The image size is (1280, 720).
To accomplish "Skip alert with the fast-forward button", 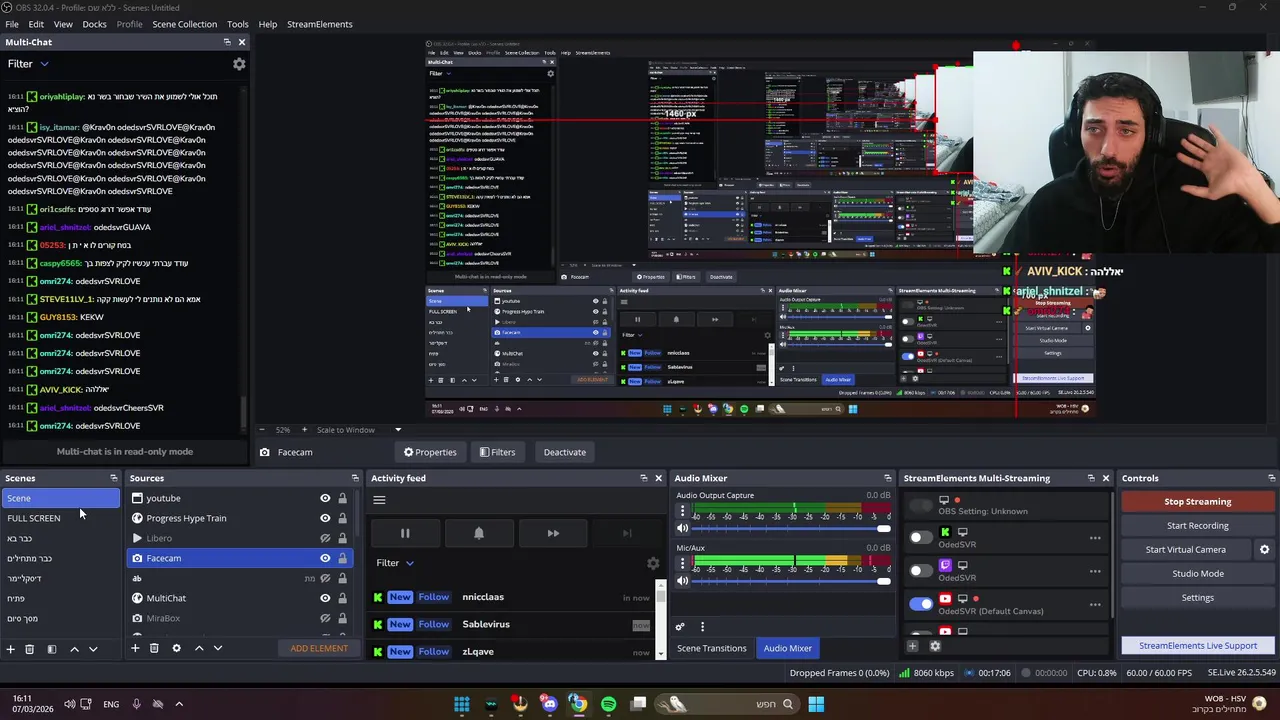I will [x=553, y=533].
